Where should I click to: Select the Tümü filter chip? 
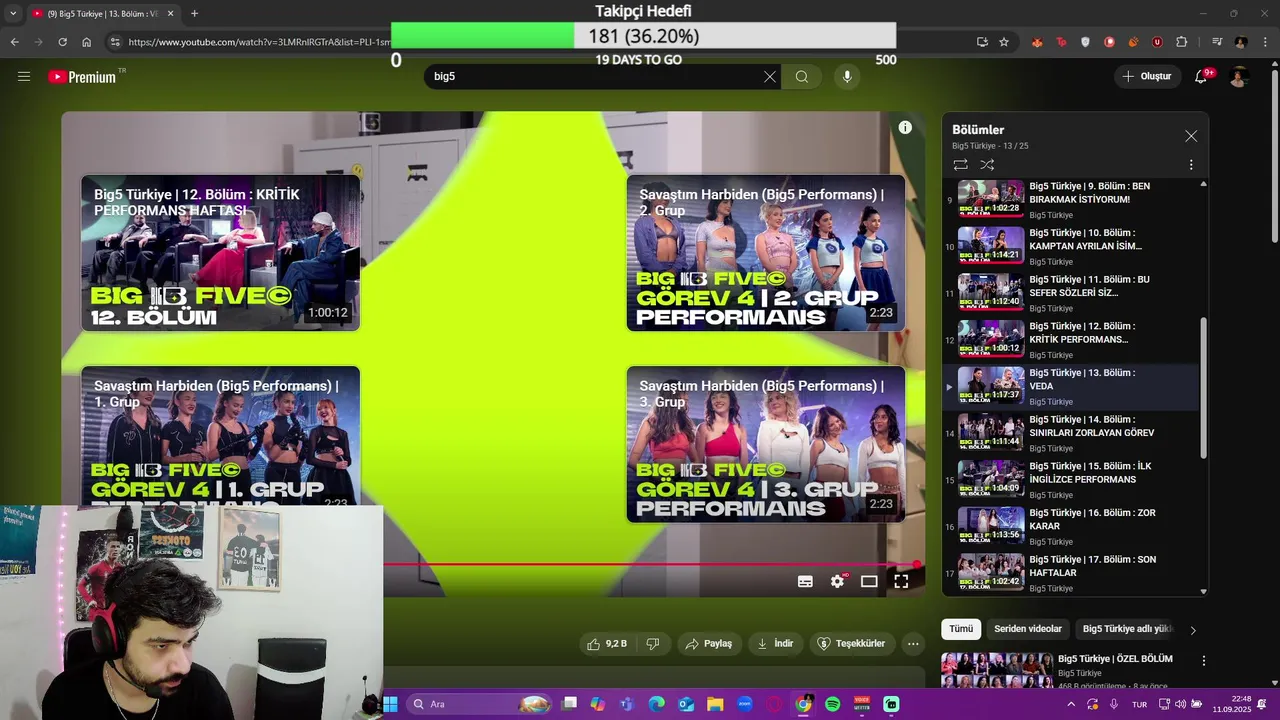click(x=961, y=629)
